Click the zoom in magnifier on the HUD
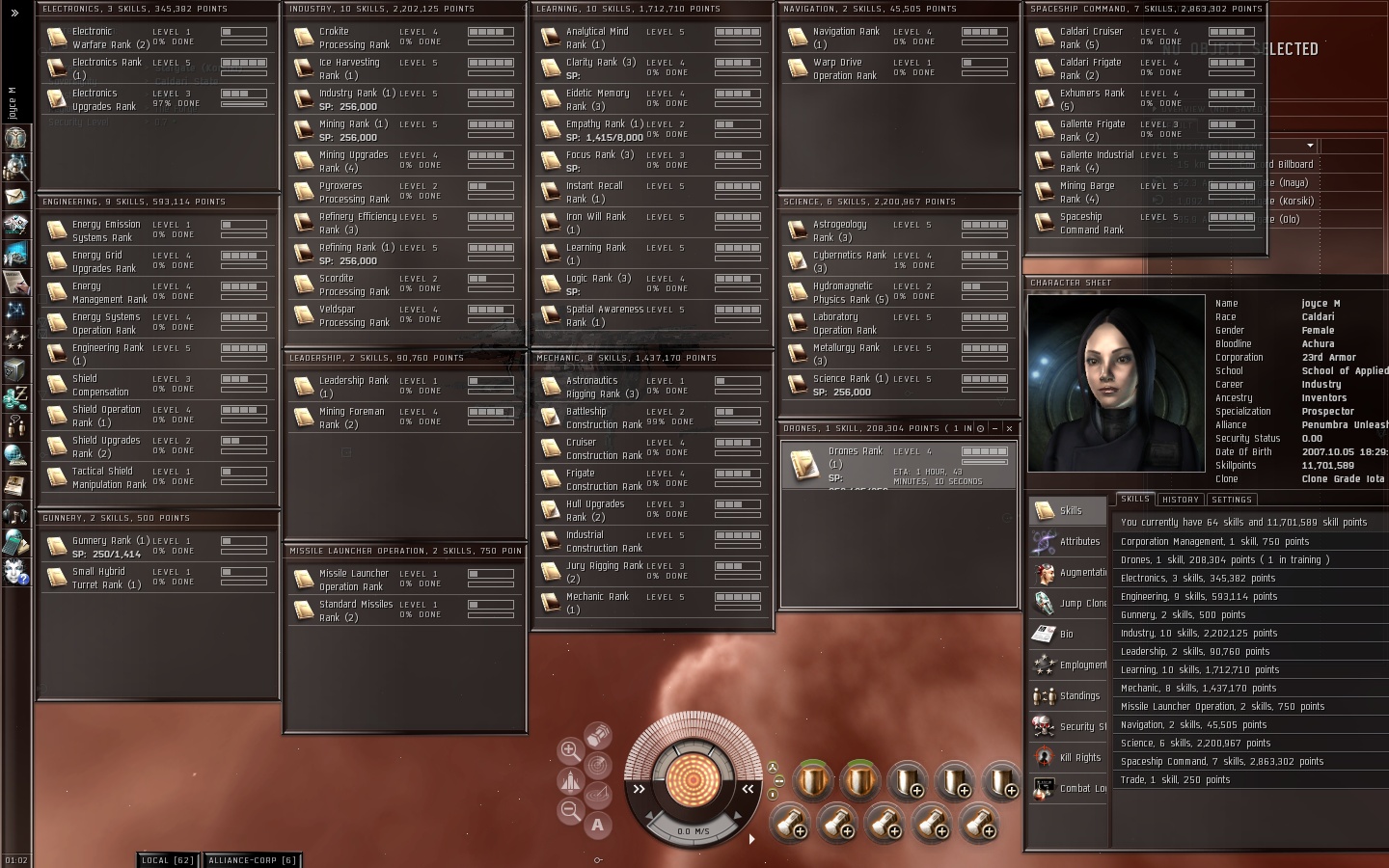The width and height of the screenshot is (1389, 868). click(x=570, y=750)
